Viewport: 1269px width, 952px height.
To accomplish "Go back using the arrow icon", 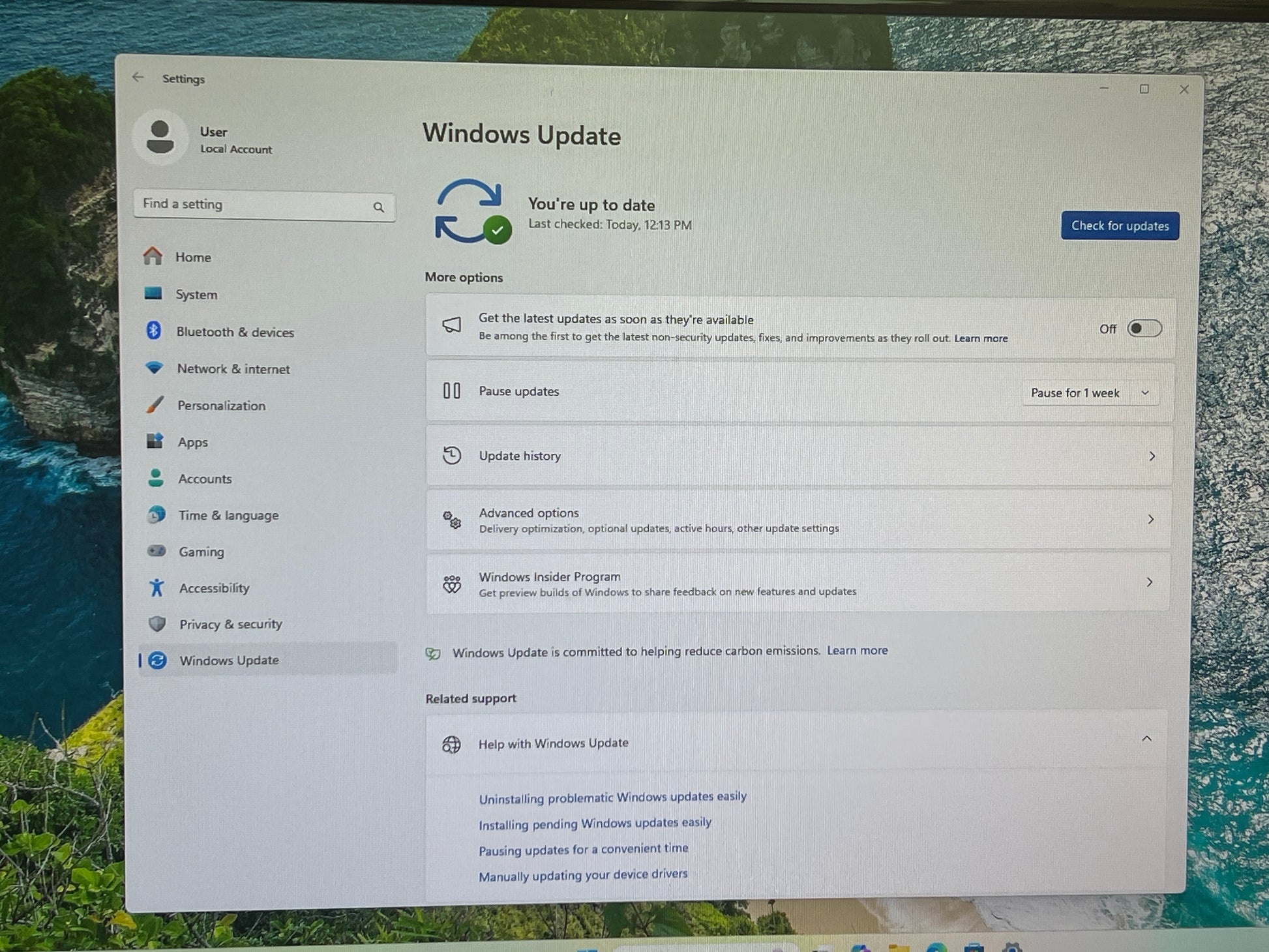I will point(138,77).
